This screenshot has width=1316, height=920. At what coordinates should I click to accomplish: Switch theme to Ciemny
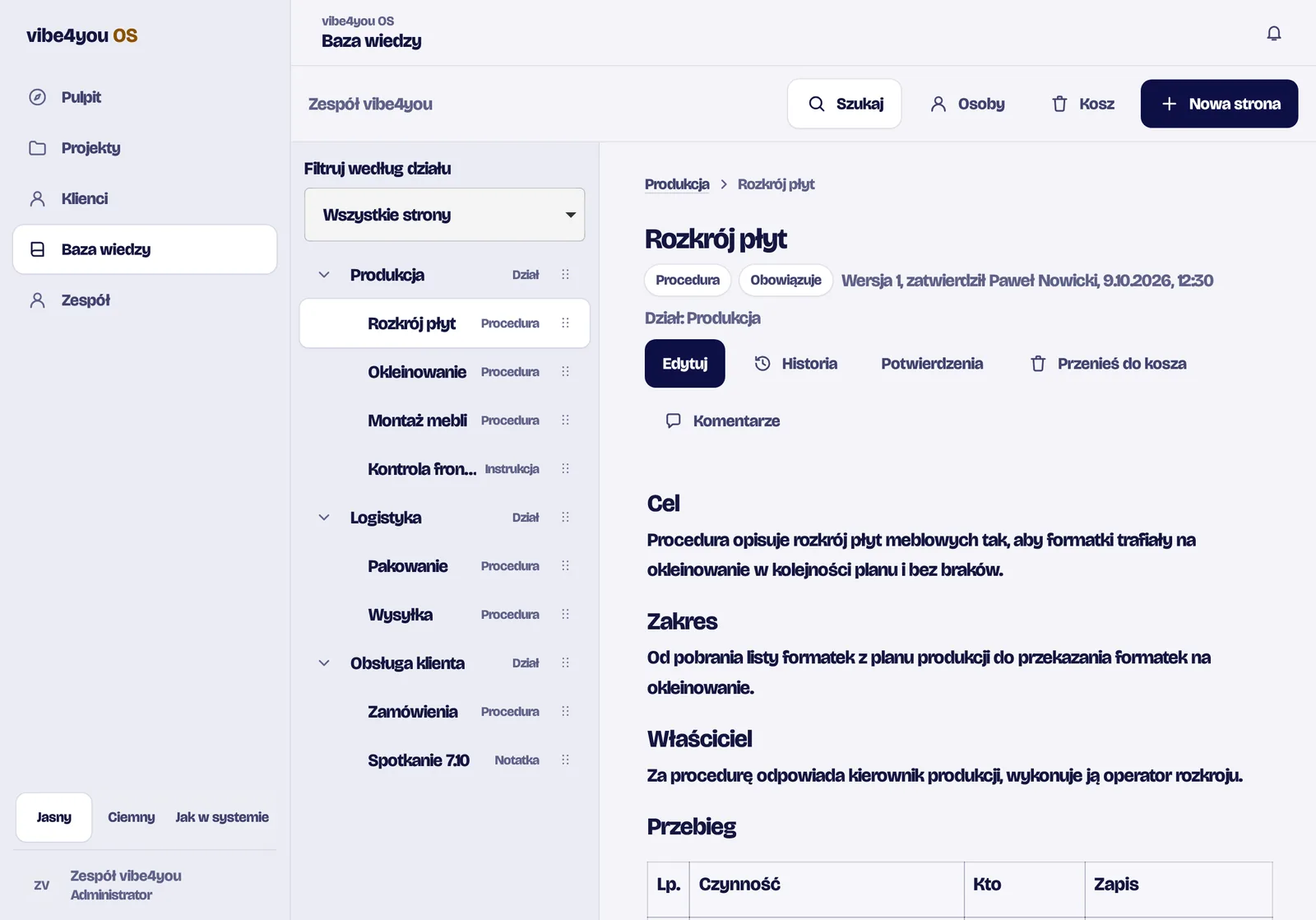132,817
